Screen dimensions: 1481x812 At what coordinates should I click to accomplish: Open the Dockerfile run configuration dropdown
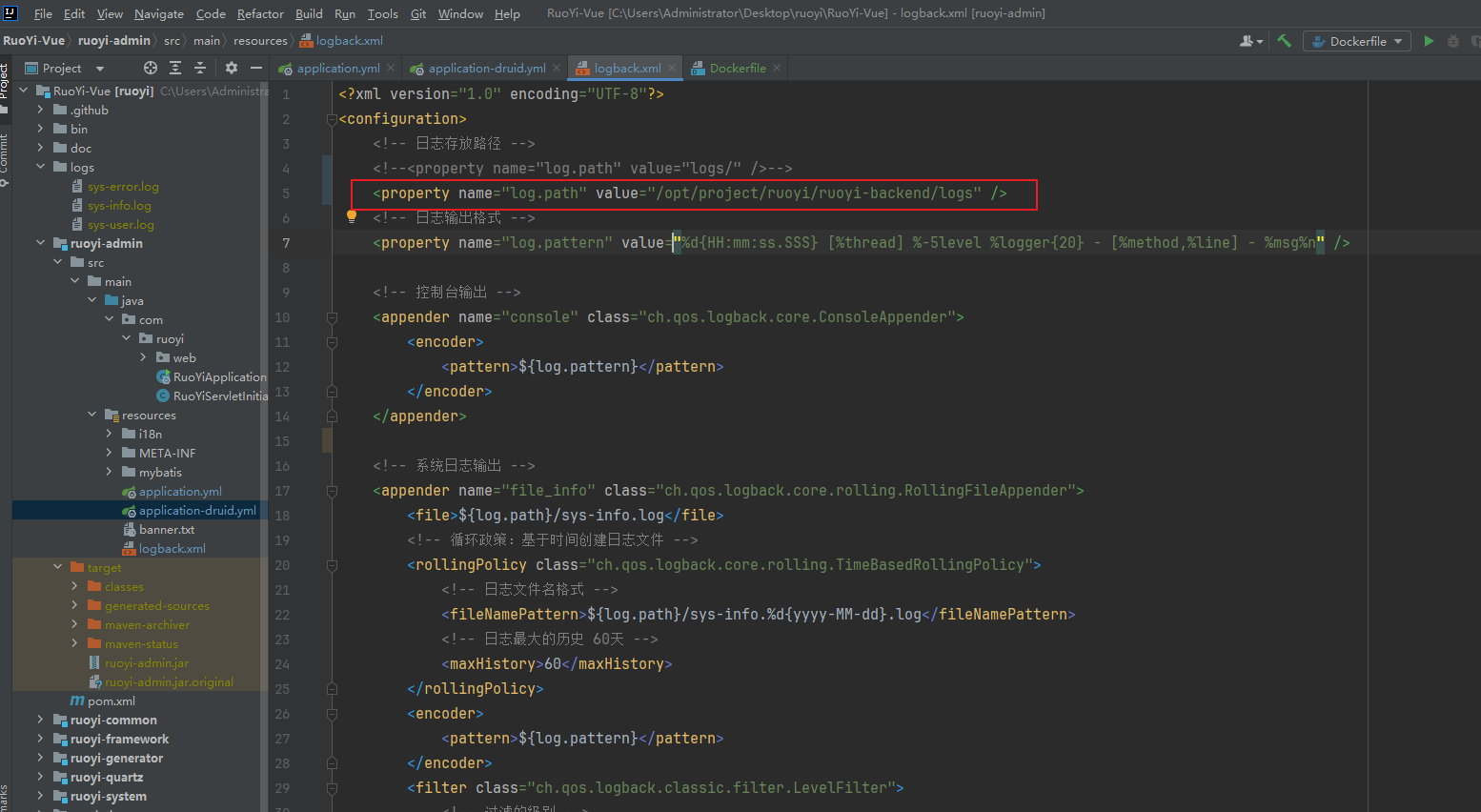[1397, 41]
